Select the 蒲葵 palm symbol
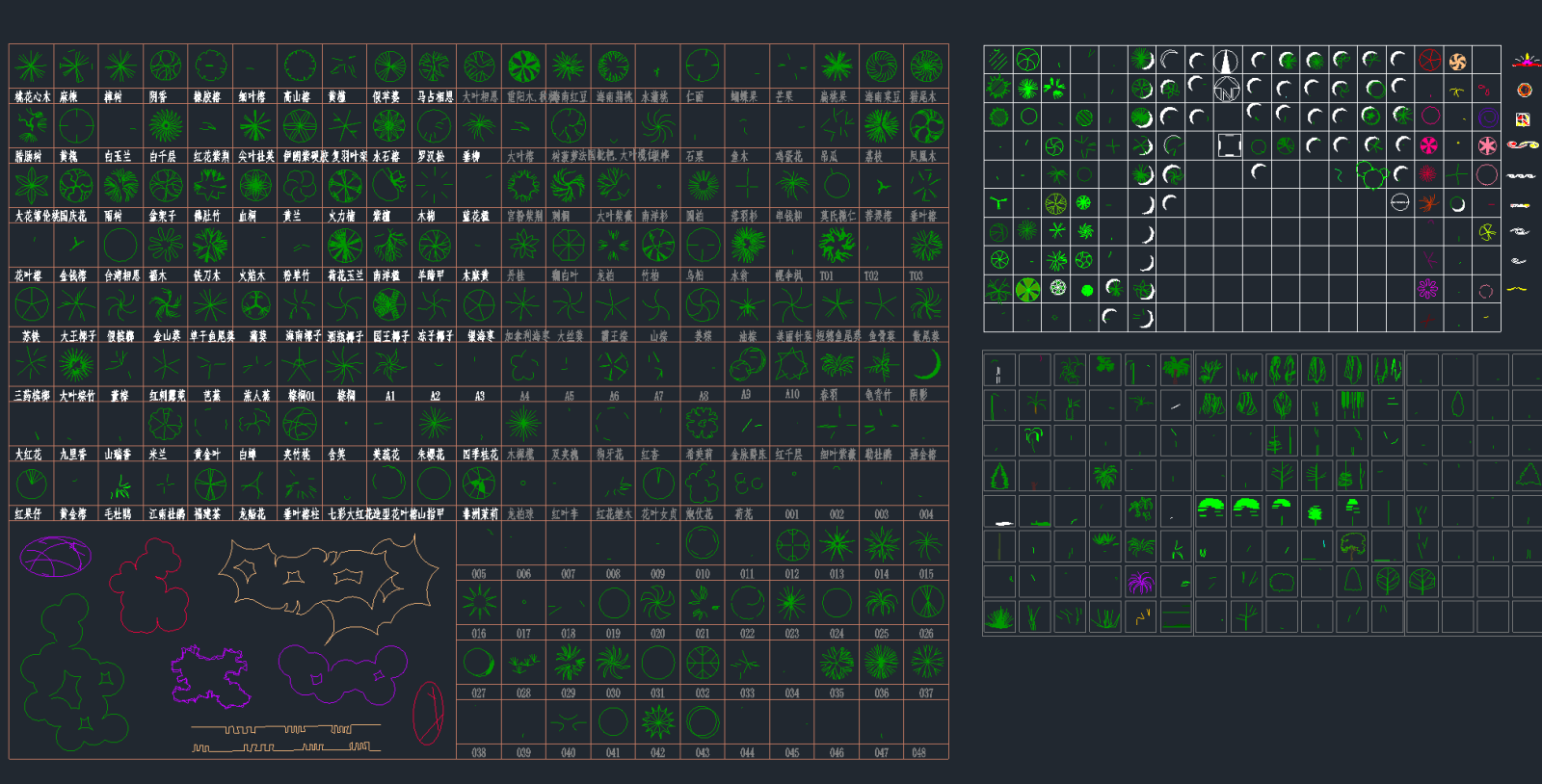The image size is (1542, 784). pos(254,305)
